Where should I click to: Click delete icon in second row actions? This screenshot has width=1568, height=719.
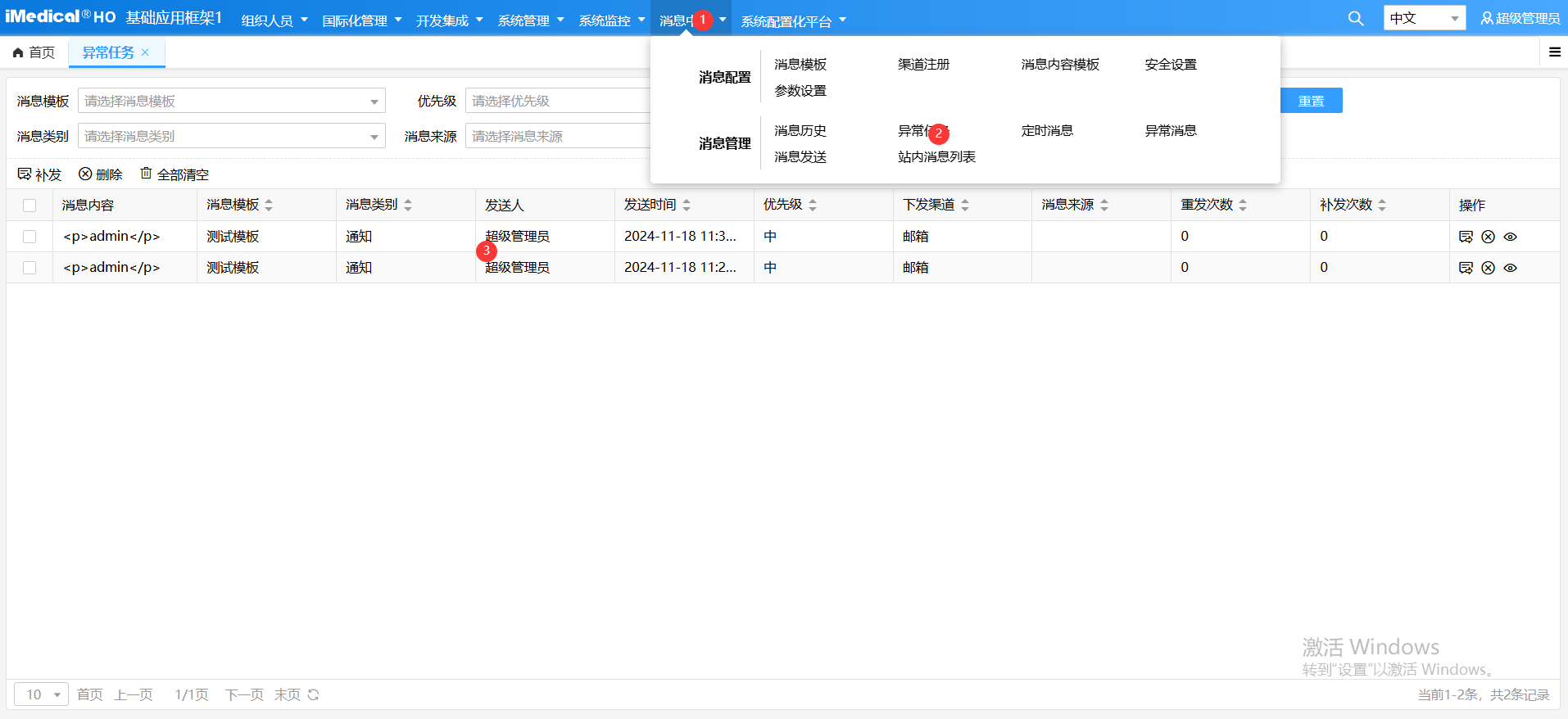pyautogui.click(x=1488, y=268)
